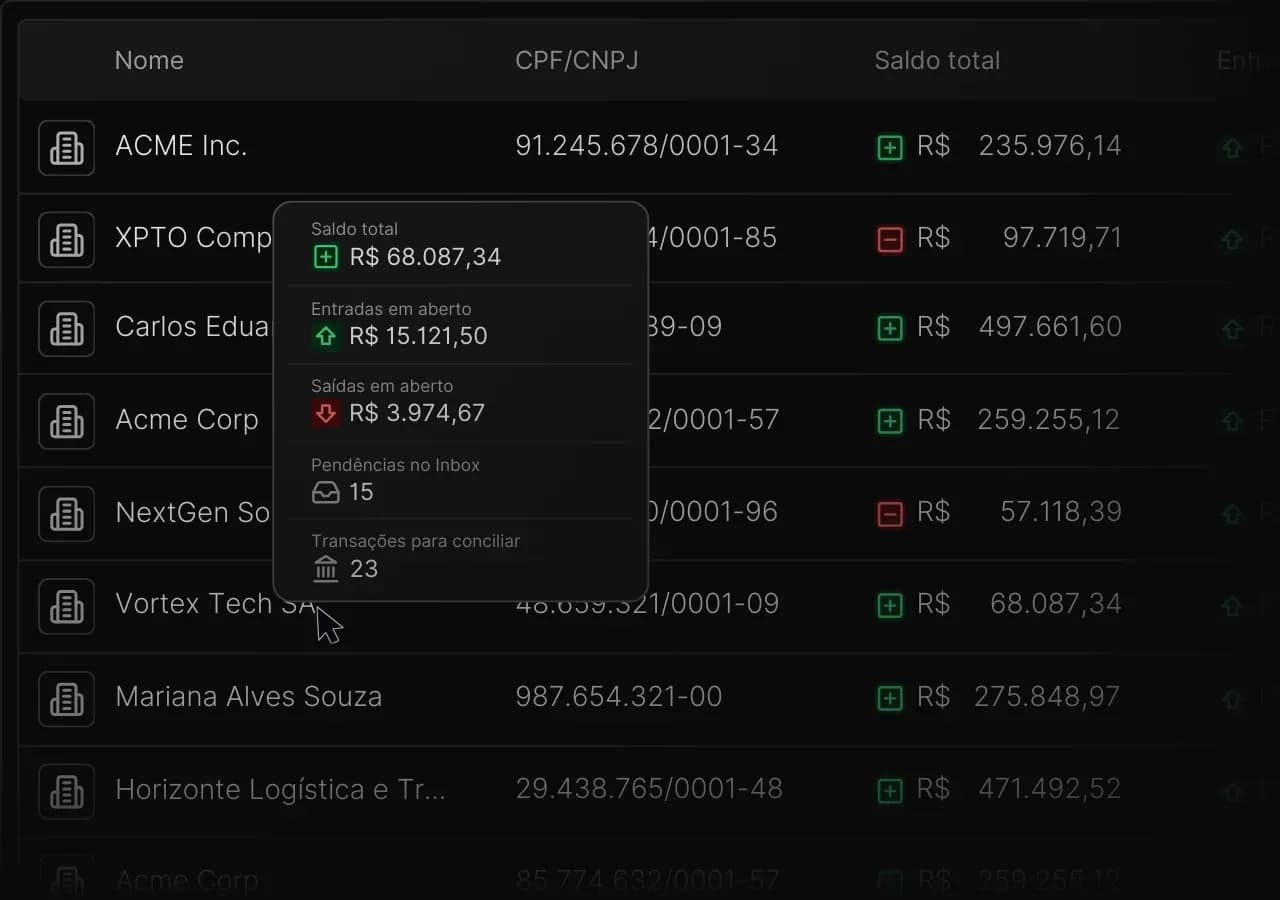Viewport: 1280px width, 900px height.
Task: Click the green plus balance icon in the ACME Inc. row
Action: click(890, 148)
